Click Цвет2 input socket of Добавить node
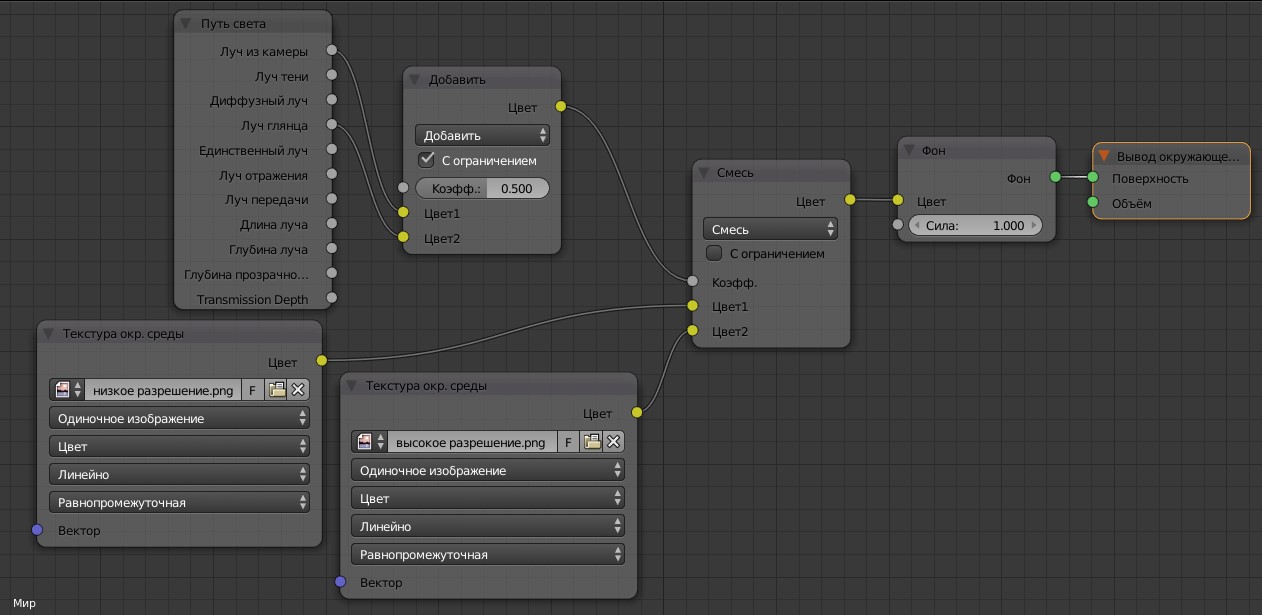 pos(403,237)
